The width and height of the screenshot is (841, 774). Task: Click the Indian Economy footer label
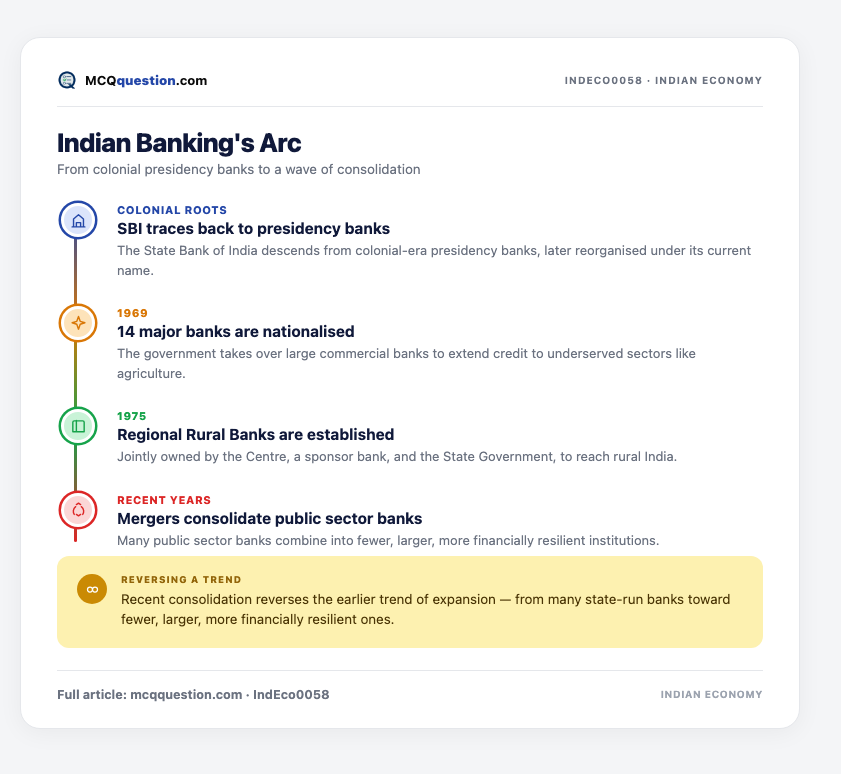711,695
